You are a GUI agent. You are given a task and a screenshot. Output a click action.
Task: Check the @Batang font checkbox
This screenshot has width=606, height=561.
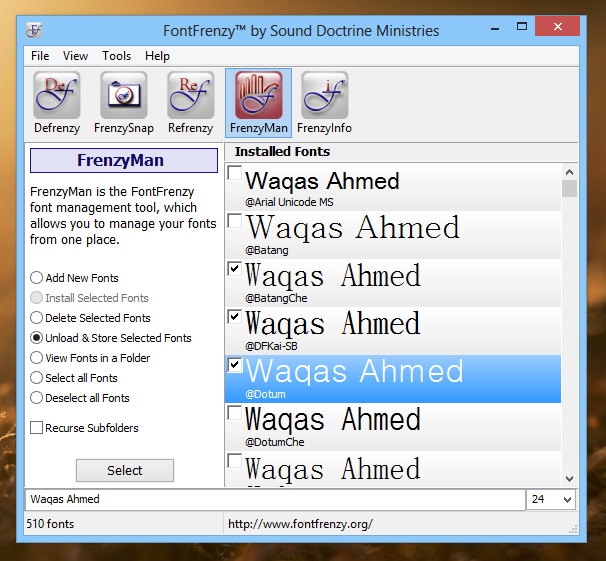point(235,221)
